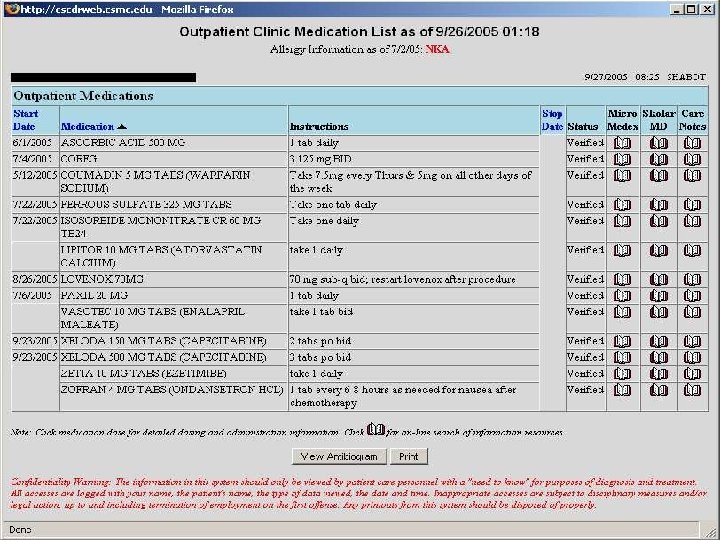This screenshot has height=540, width=720.
Task: Select the COUMADIN 5 MG TABS medication name
Action: coord(155,182)
